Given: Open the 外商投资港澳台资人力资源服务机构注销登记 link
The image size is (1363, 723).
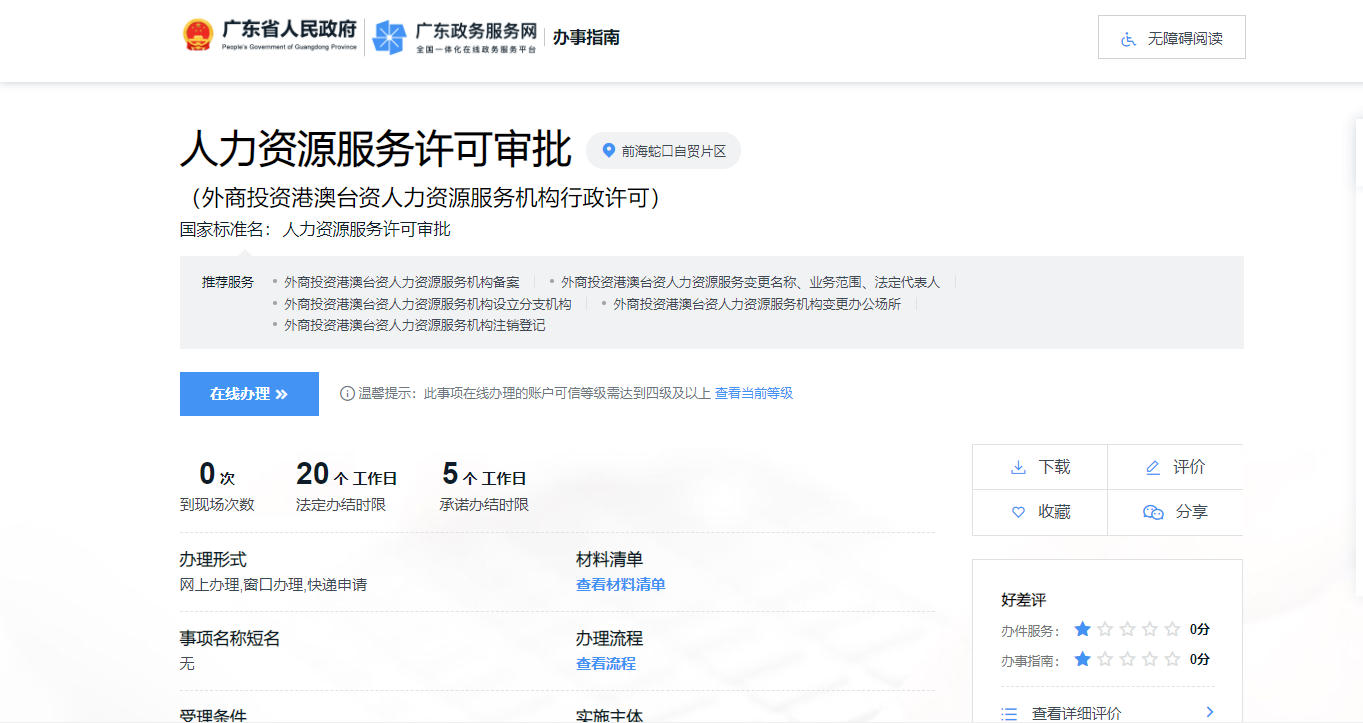Looking at the screenshot, I should coord(417,325).
